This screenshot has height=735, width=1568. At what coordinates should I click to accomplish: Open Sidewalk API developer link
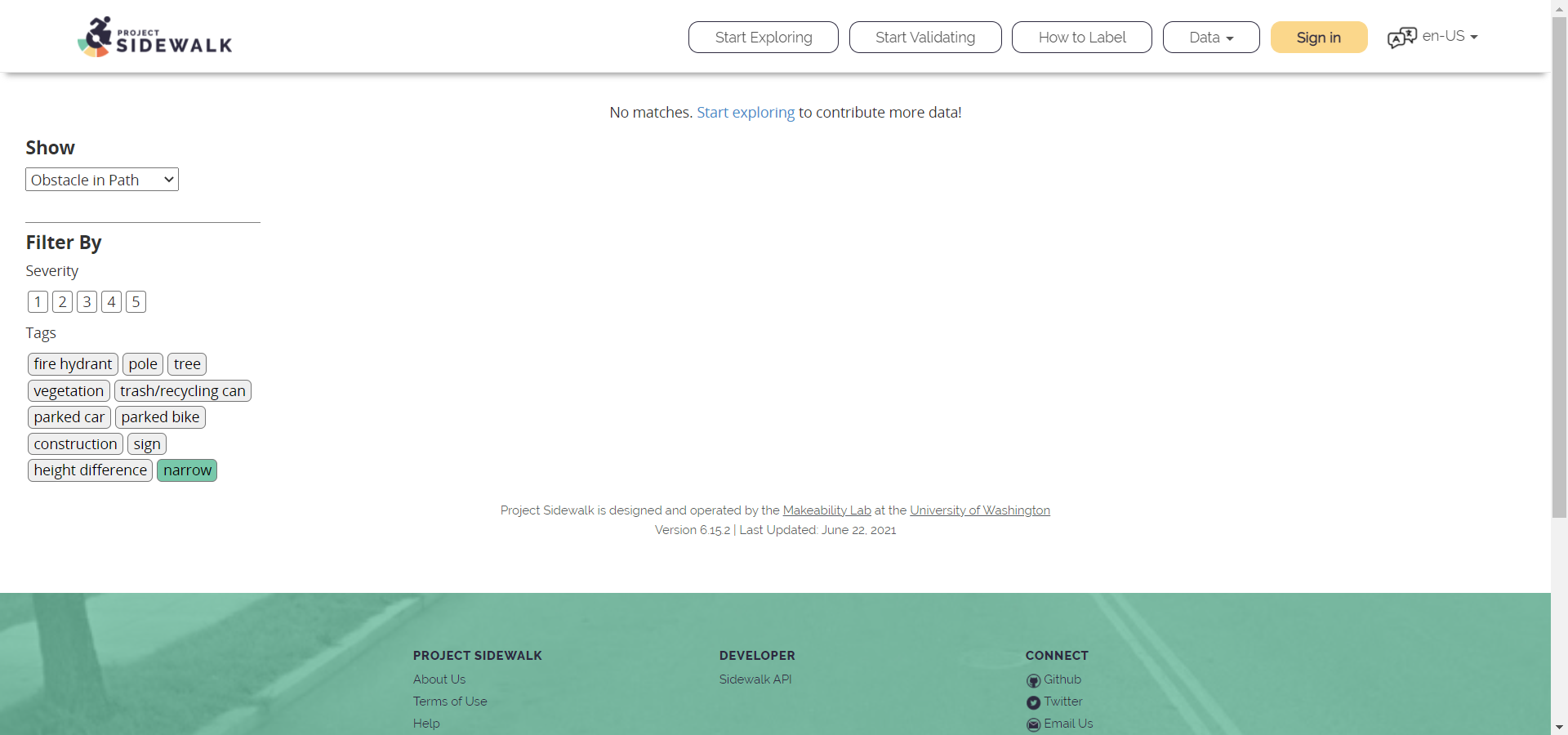755,679
